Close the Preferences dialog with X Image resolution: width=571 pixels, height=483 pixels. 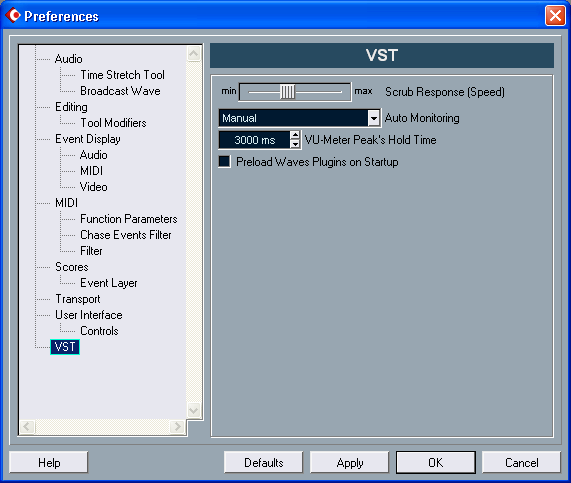tap(555, 16)
